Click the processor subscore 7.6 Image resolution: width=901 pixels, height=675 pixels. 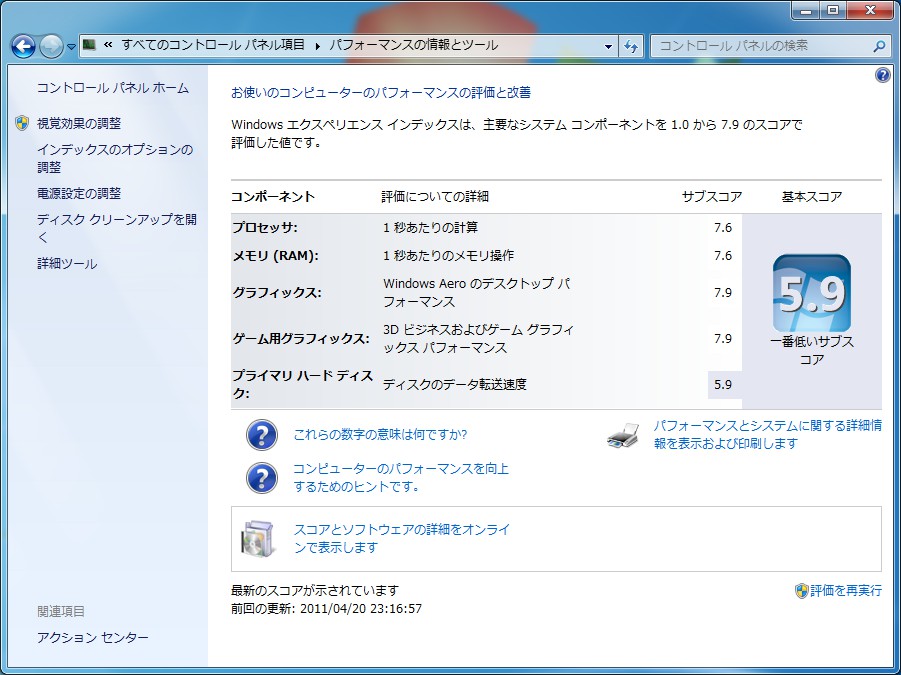tap(723, 227)
